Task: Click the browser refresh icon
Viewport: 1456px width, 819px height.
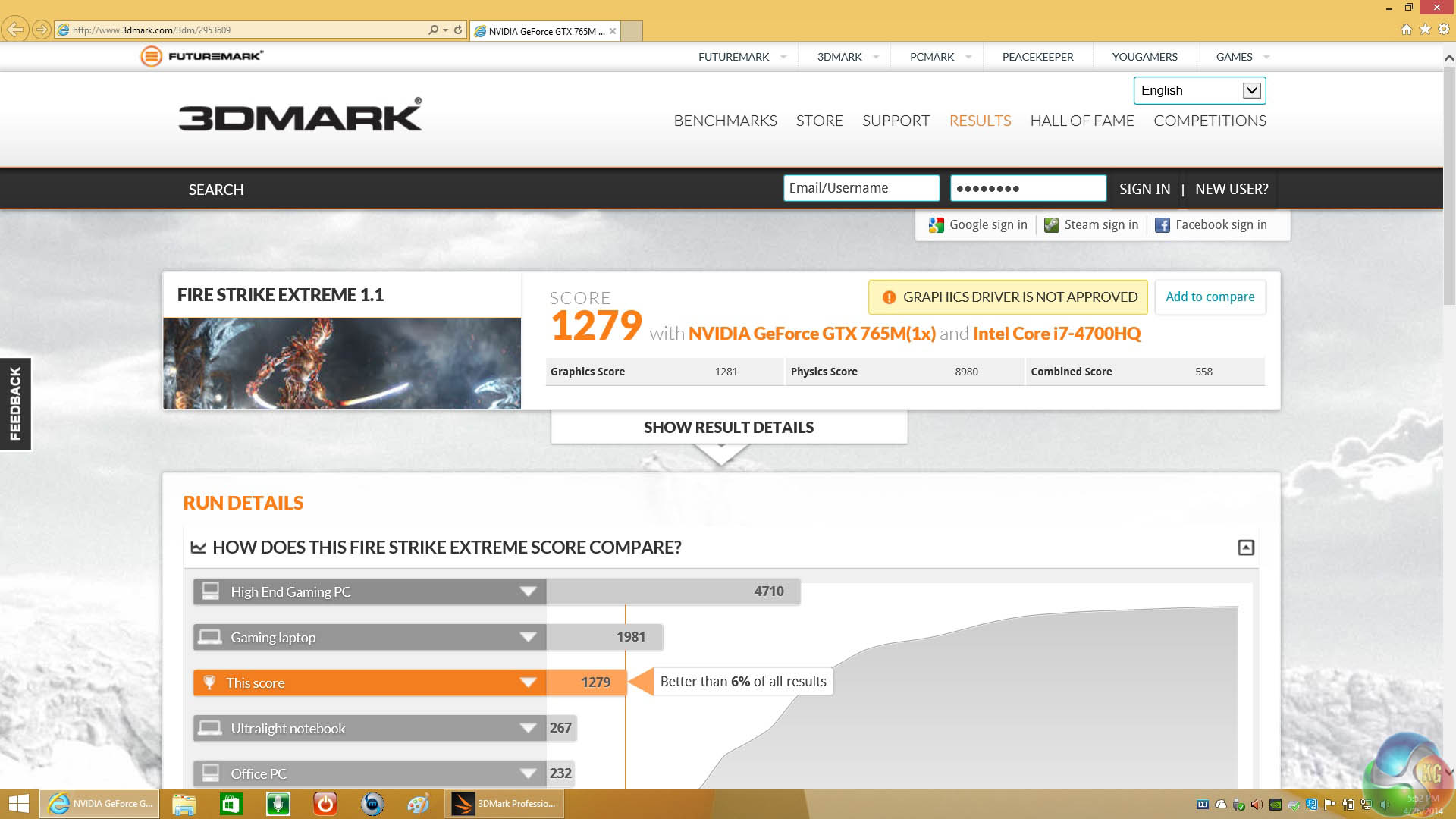Action: pyautogui.click(x=458, y=30)
